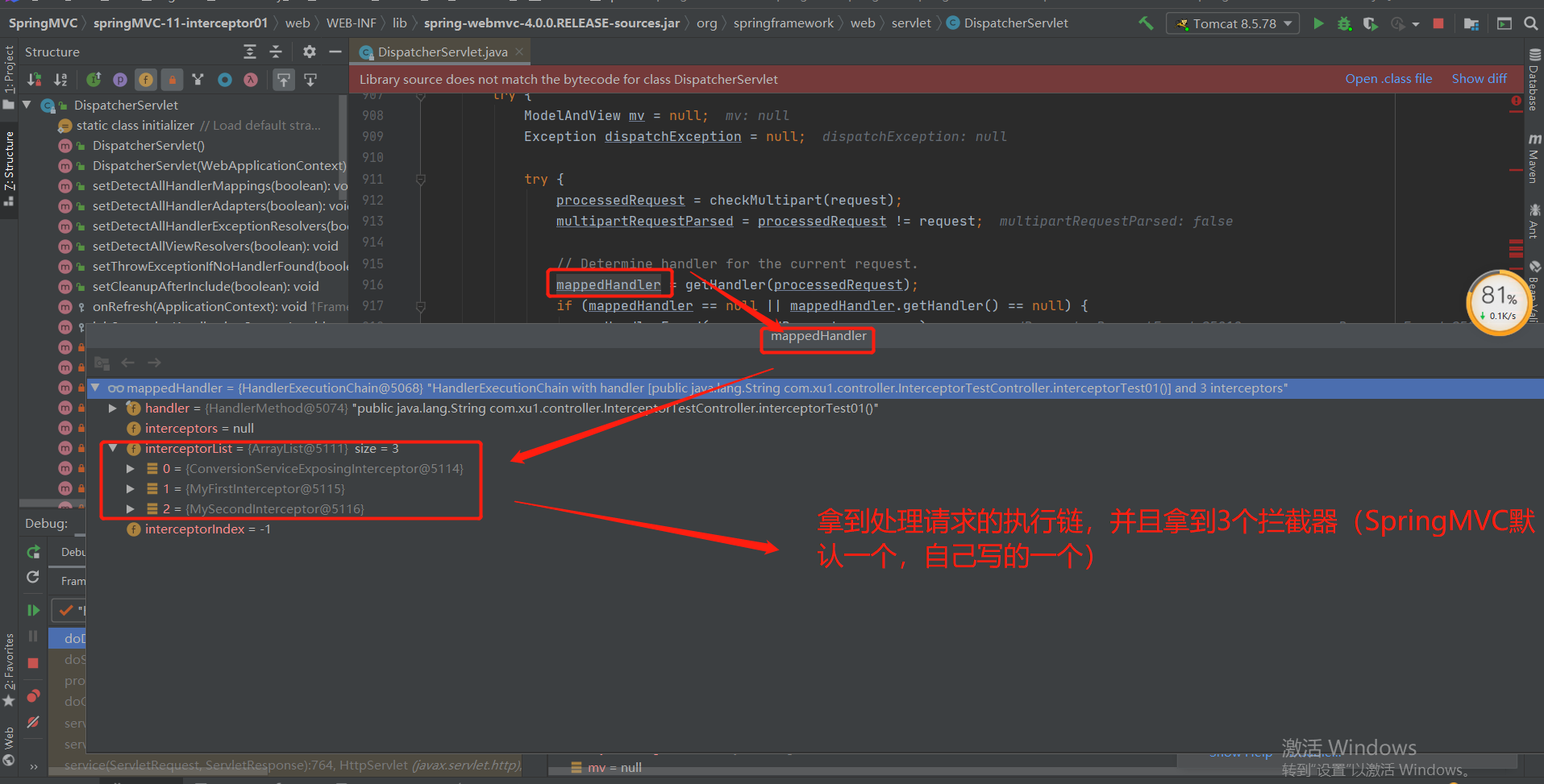Viewport: 1544px width, 784px height.
Task: Toggle show properties filter in Structure
Action: point(120,80)
